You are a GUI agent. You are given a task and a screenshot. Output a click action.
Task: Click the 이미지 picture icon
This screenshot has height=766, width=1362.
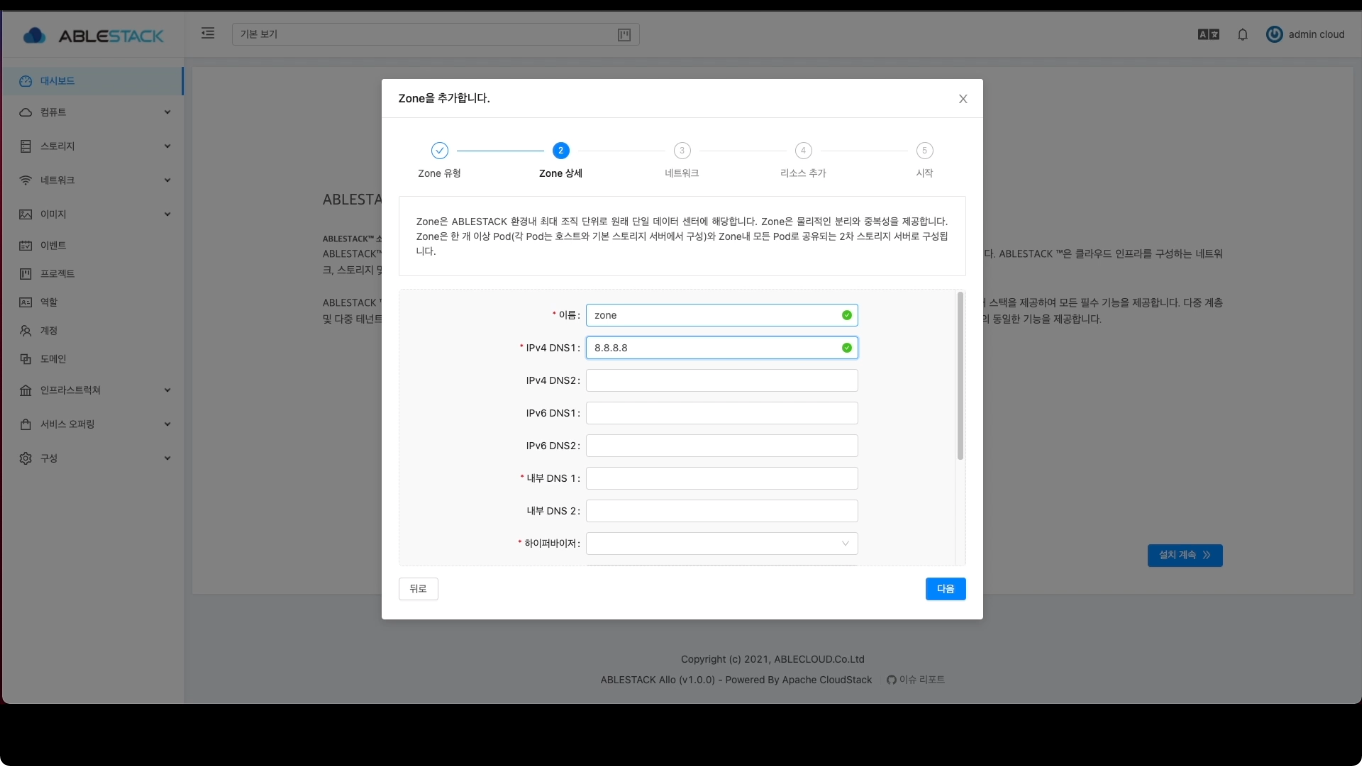coord(26,214)
